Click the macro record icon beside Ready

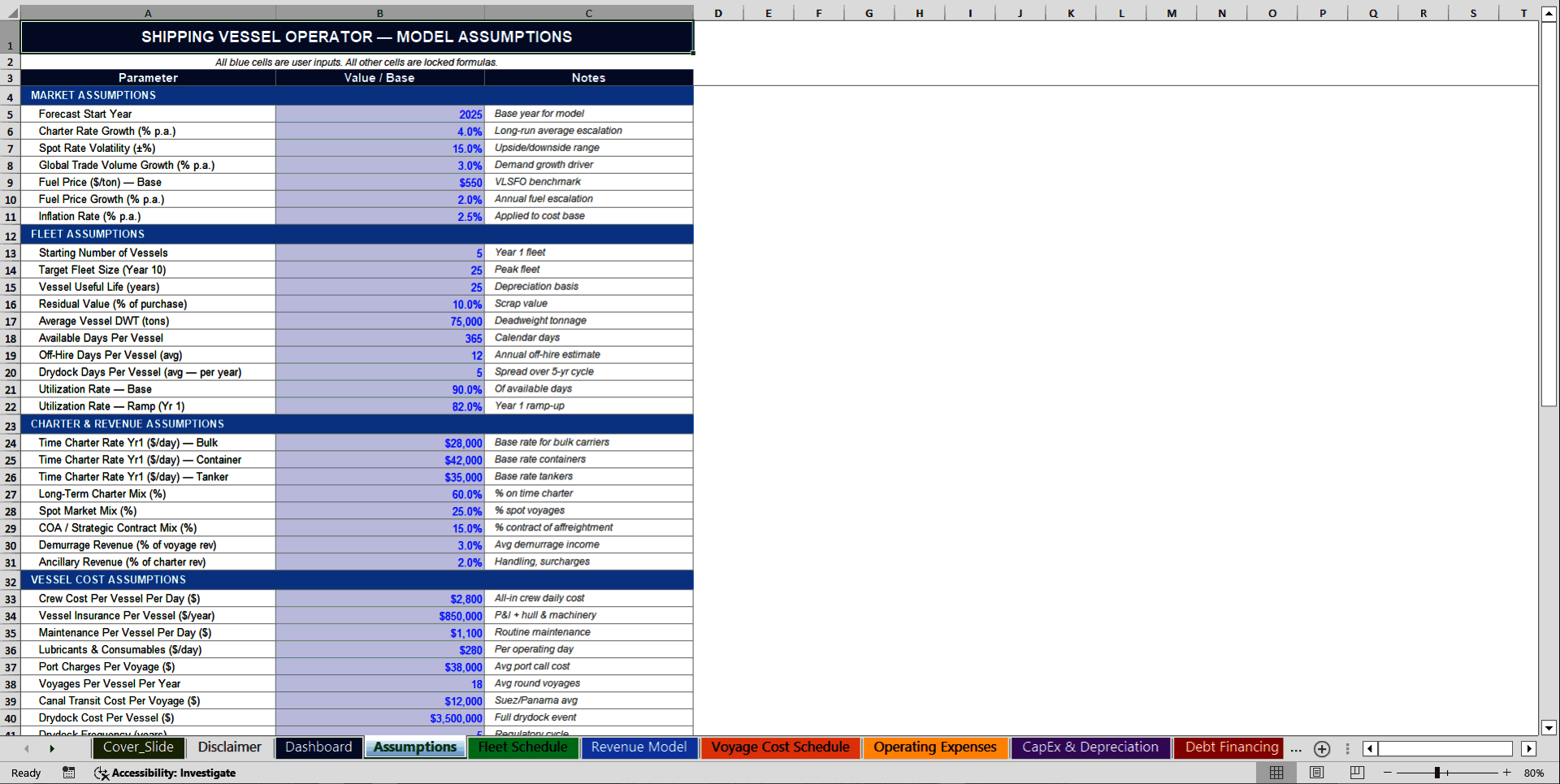(69, 773)
